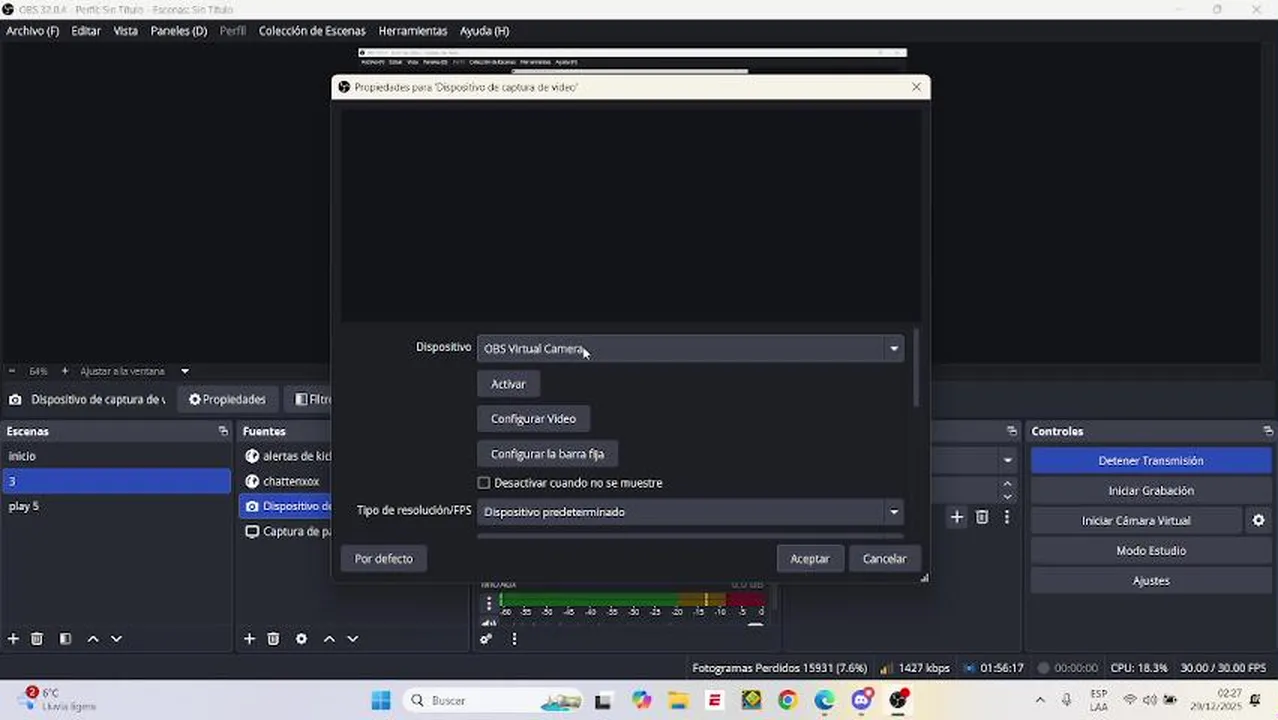Open Herramientas menu
This screenshot has height=720, width=1278.
(413, 31)
